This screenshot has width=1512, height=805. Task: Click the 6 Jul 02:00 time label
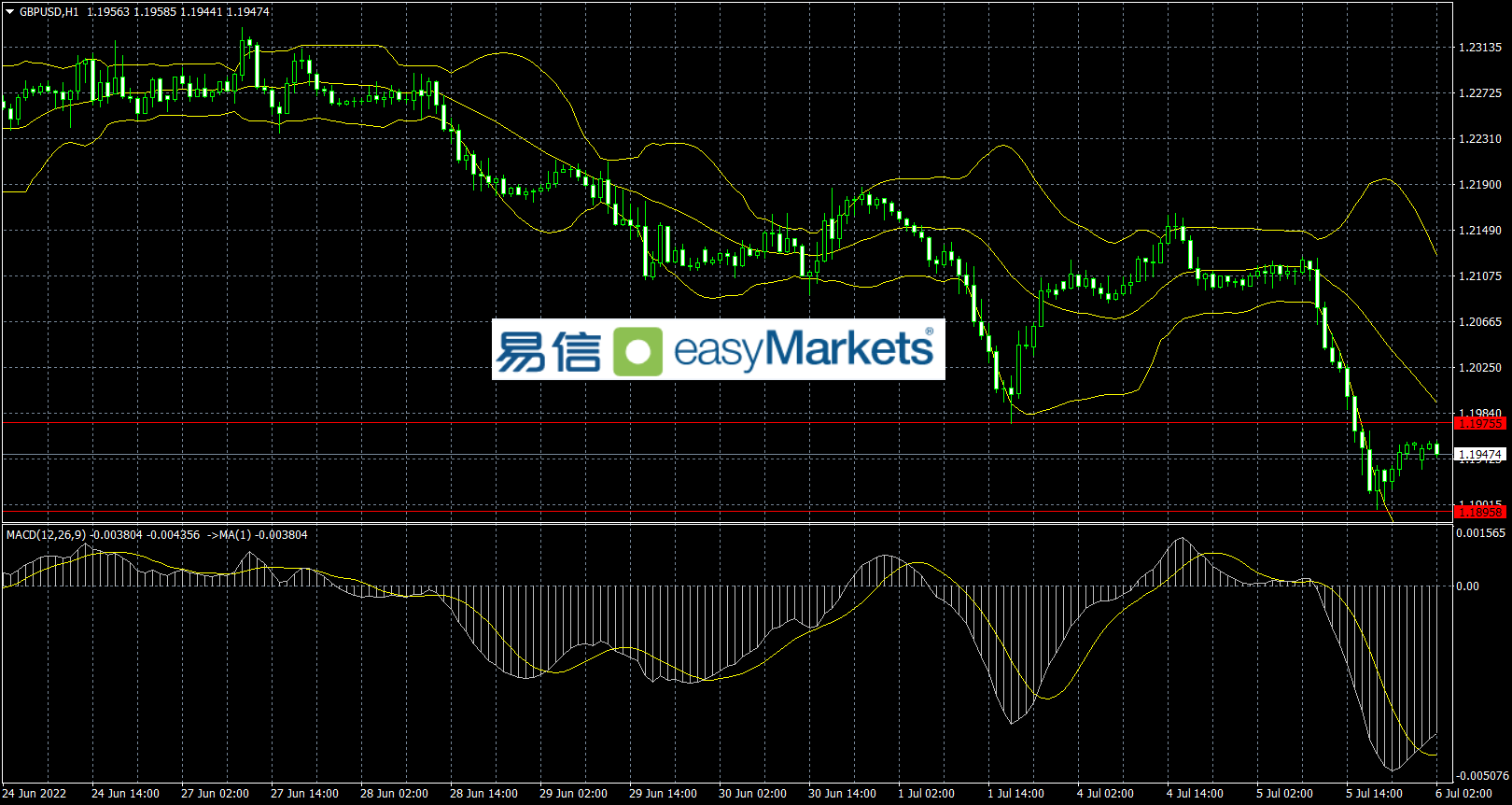(1463, 794)
